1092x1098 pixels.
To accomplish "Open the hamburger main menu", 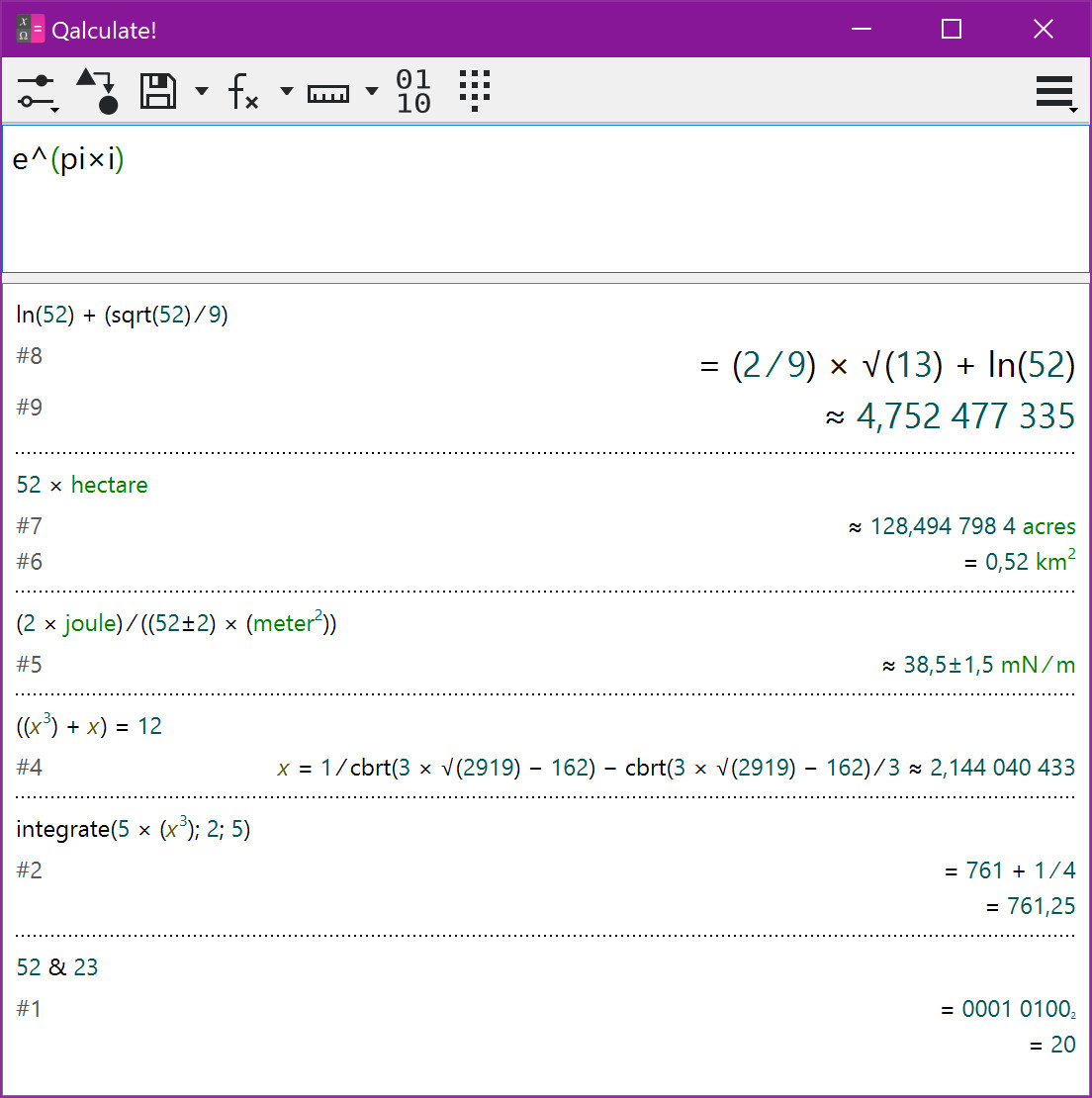I will coord(1055,92).
